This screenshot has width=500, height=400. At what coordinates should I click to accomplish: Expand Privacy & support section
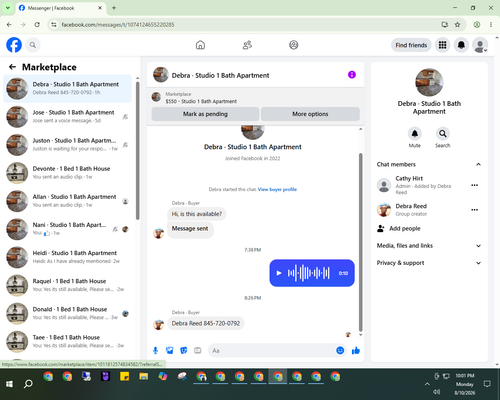point(429,263)
